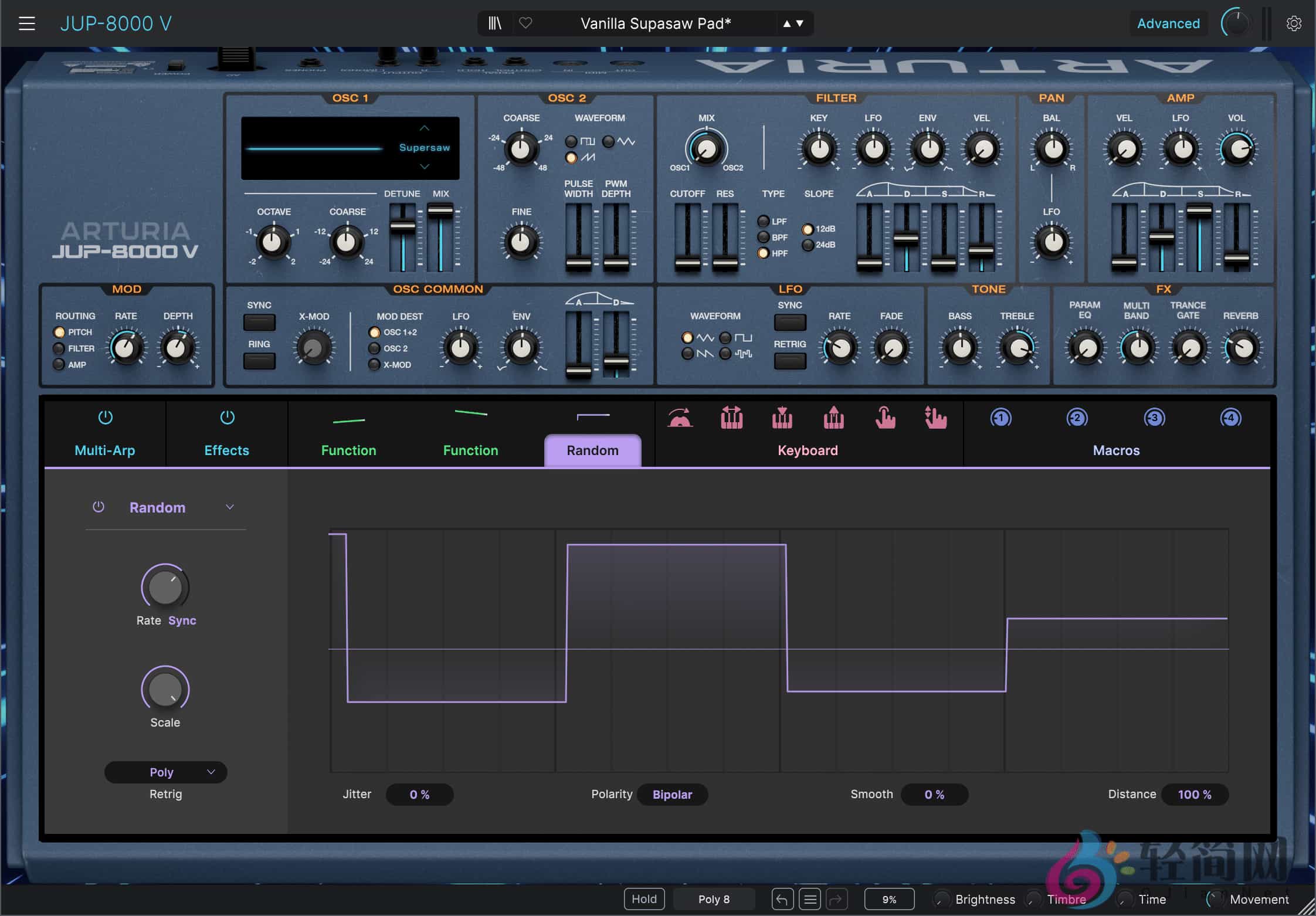Click the Smooth percentage field
Screen dimensions: 1316x916
click(x=934, y=794)
